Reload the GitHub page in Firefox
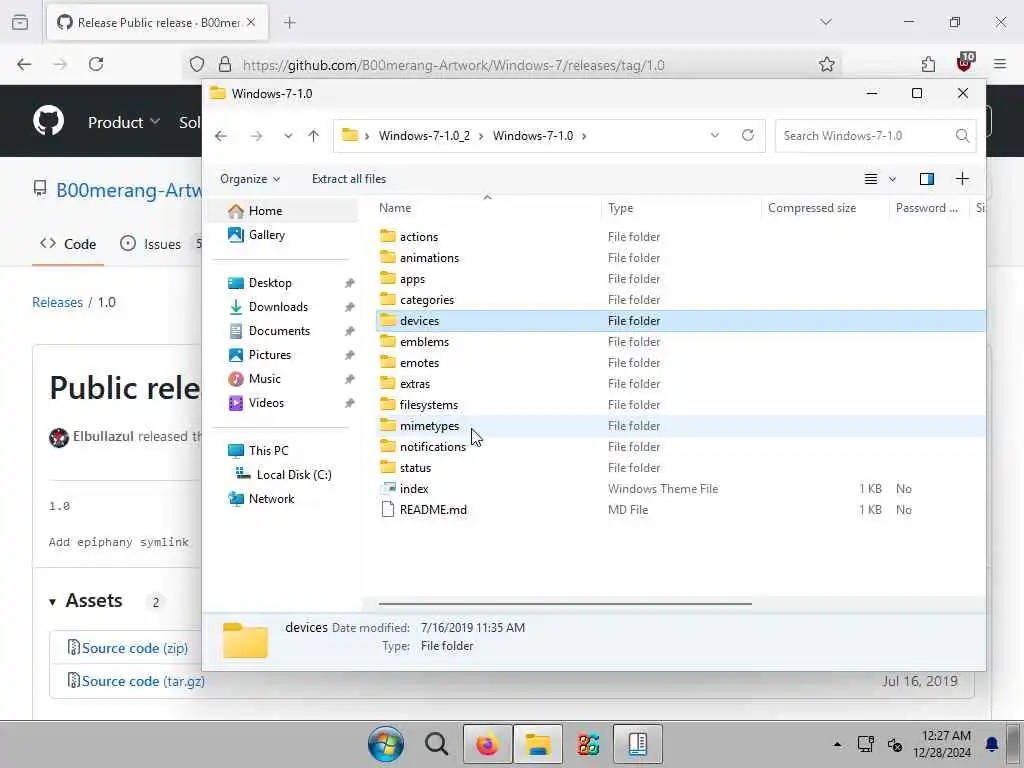This screenshot has height=768, width=1024. click(x=96, y=64)
